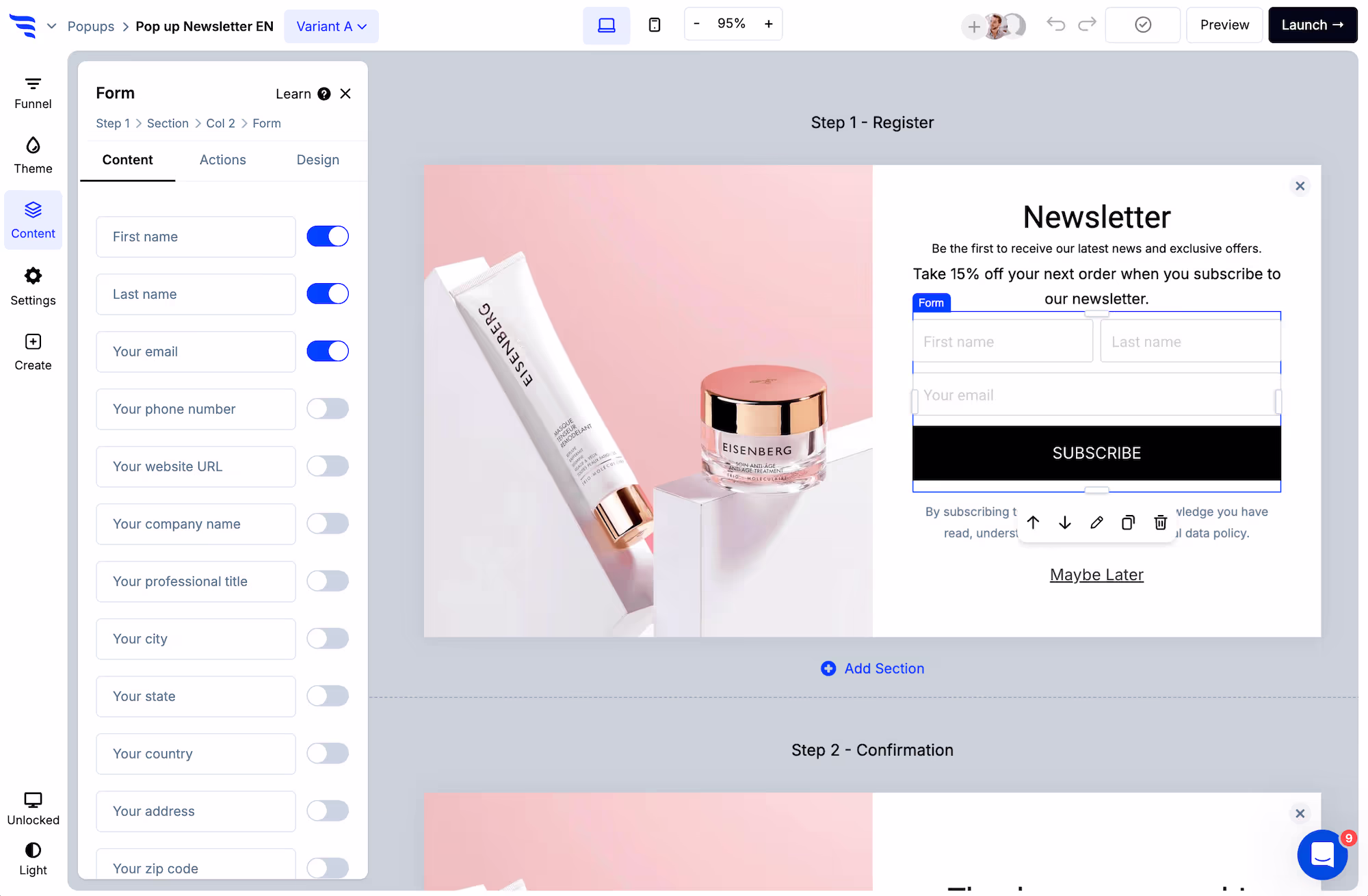Click the First name label field in panel

[196, 237]
